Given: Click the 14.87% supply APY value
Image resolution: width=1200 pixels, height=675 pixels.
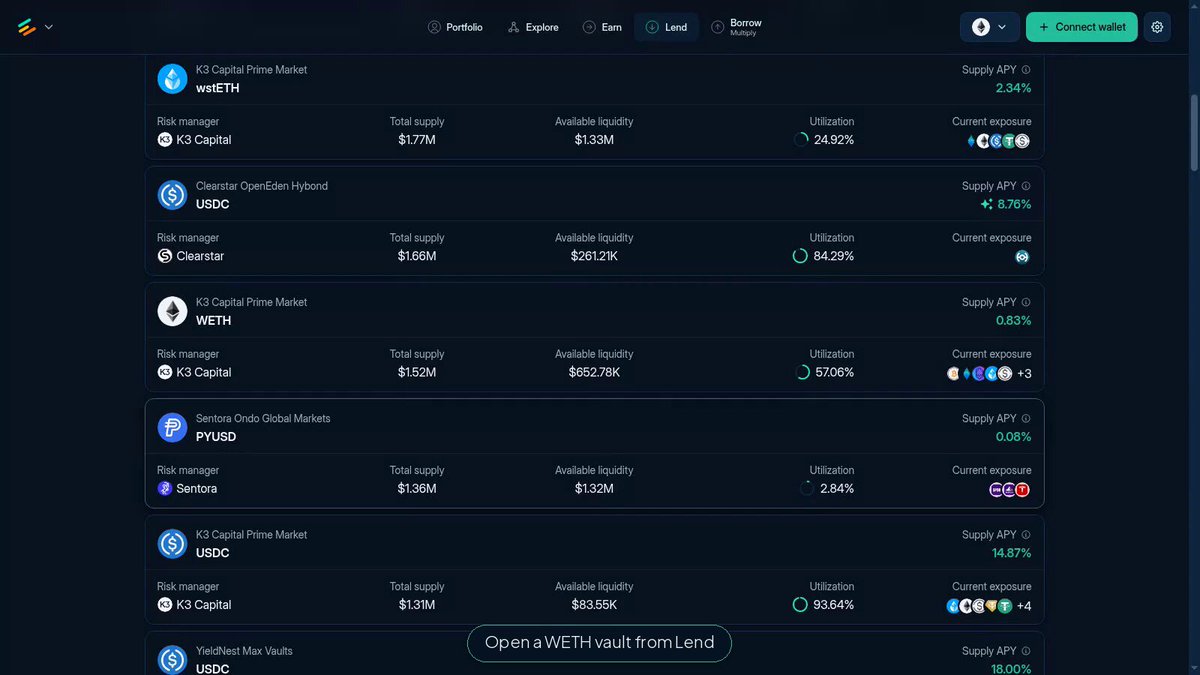Looking at the screenshot, I should (1012, 553).
